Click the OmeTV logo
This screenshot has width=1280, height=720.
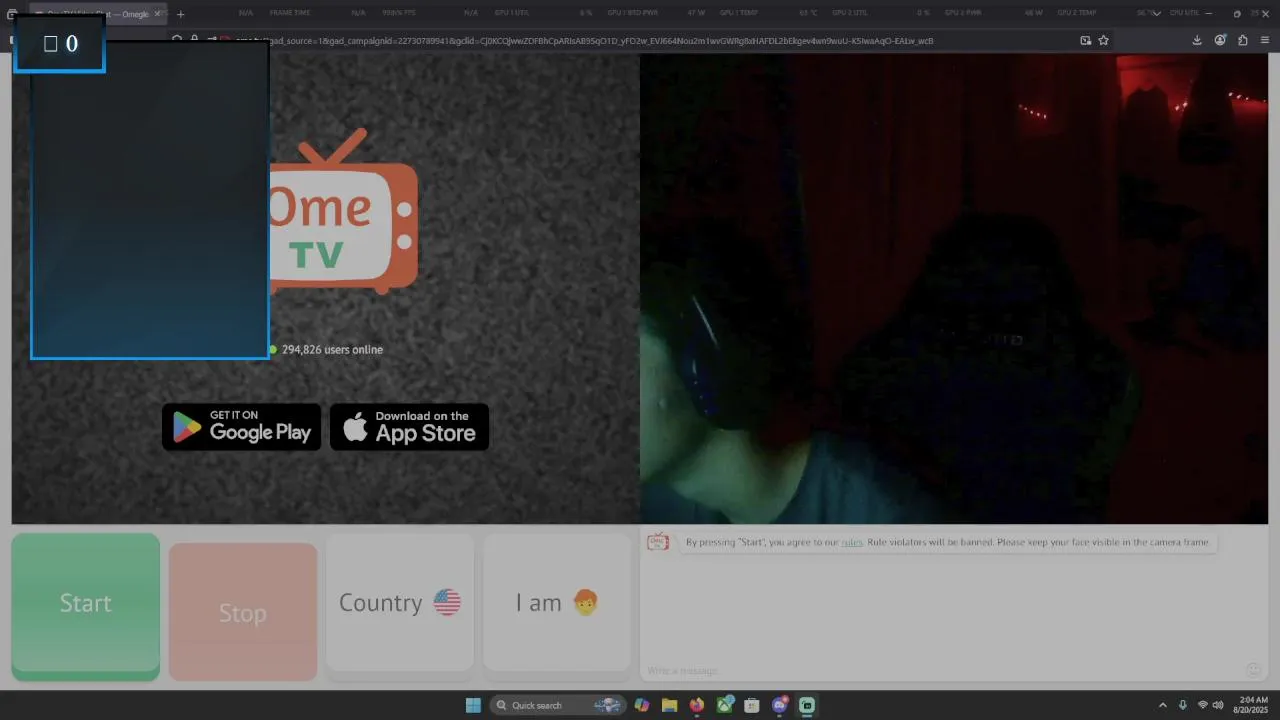tap(343, 211)
